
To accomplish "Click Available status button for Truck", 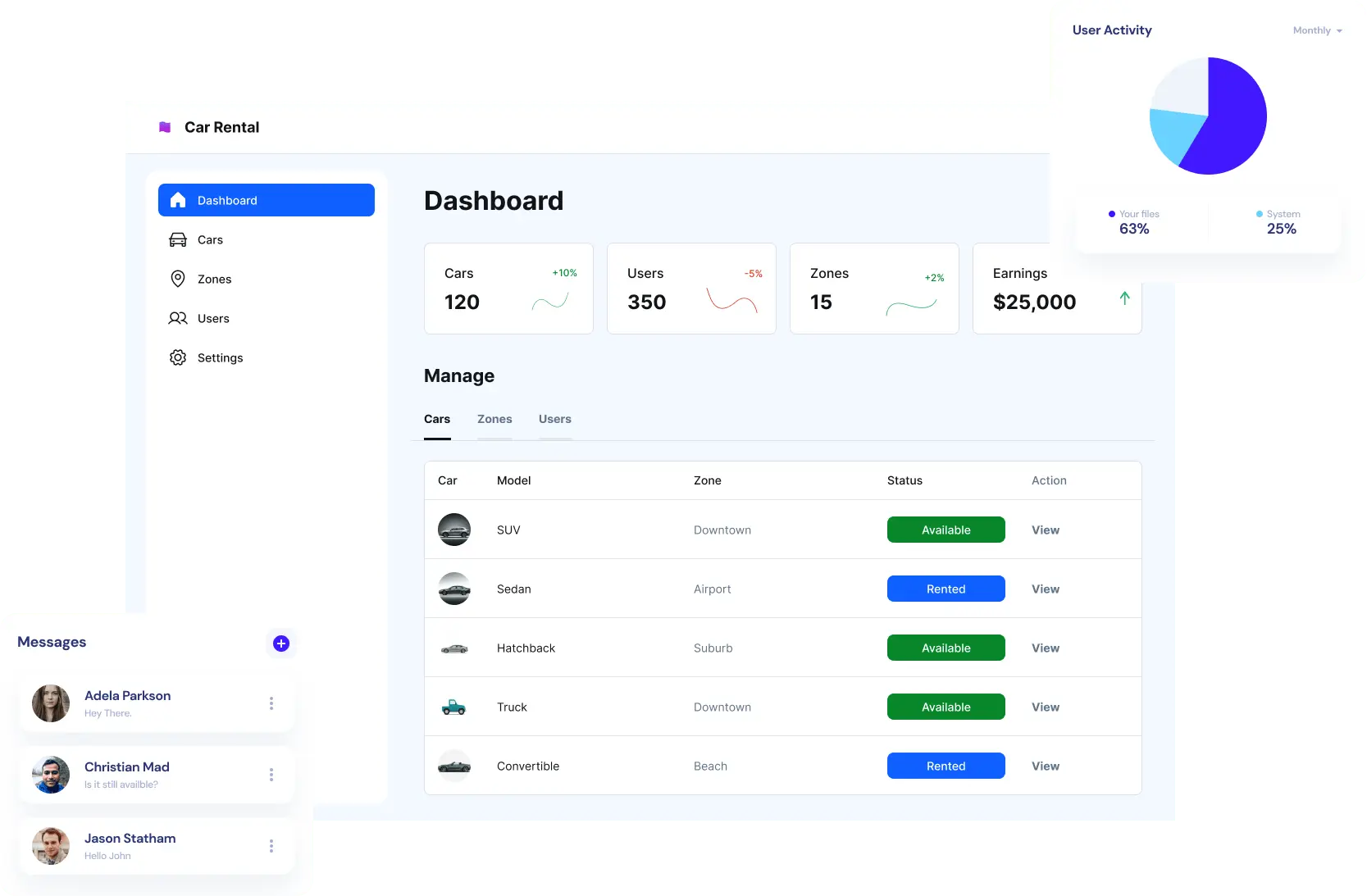I will (946, 707).
